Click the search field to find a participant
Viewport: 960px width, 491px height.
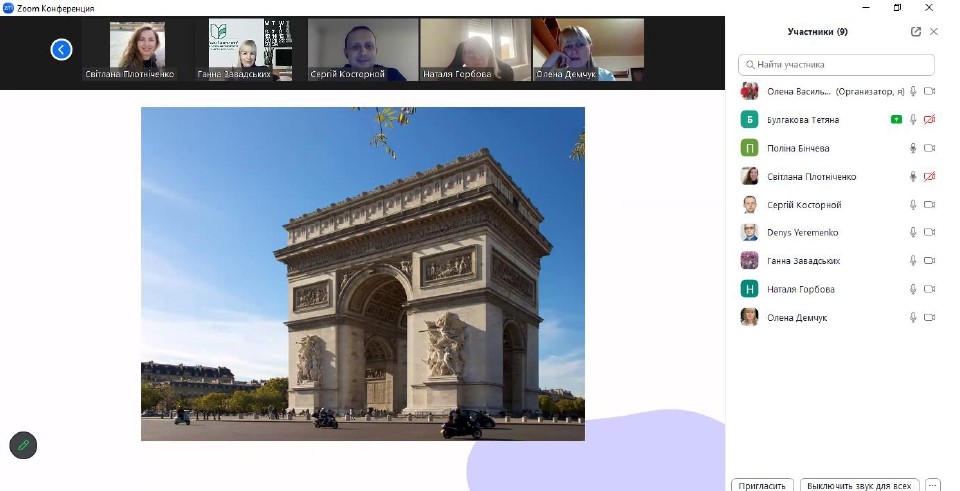tap(836, 64)
